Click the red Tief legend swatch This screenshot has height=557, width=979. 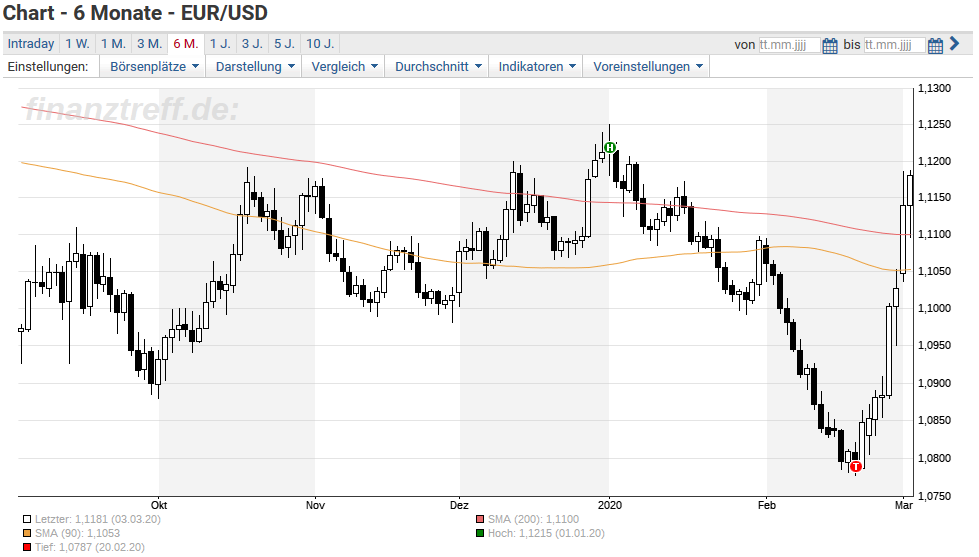tap(27, 547)
